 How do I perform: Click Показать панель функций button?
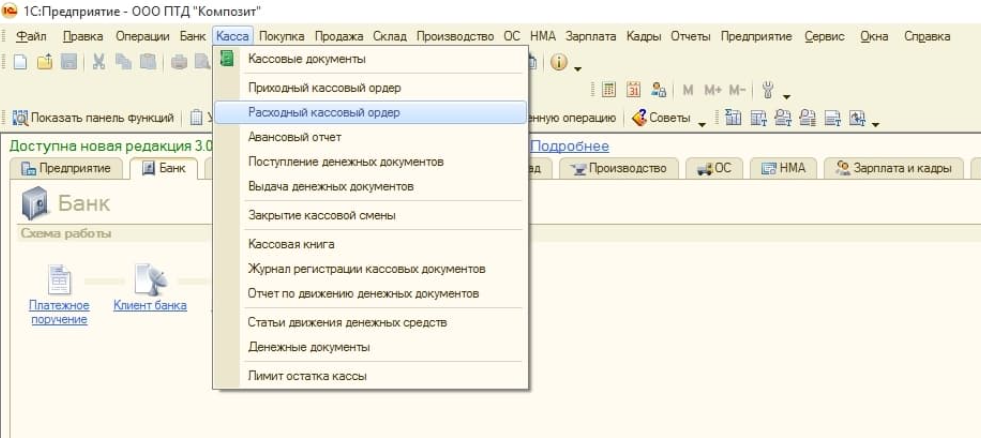pyautogui.click(x=93, y=118)
